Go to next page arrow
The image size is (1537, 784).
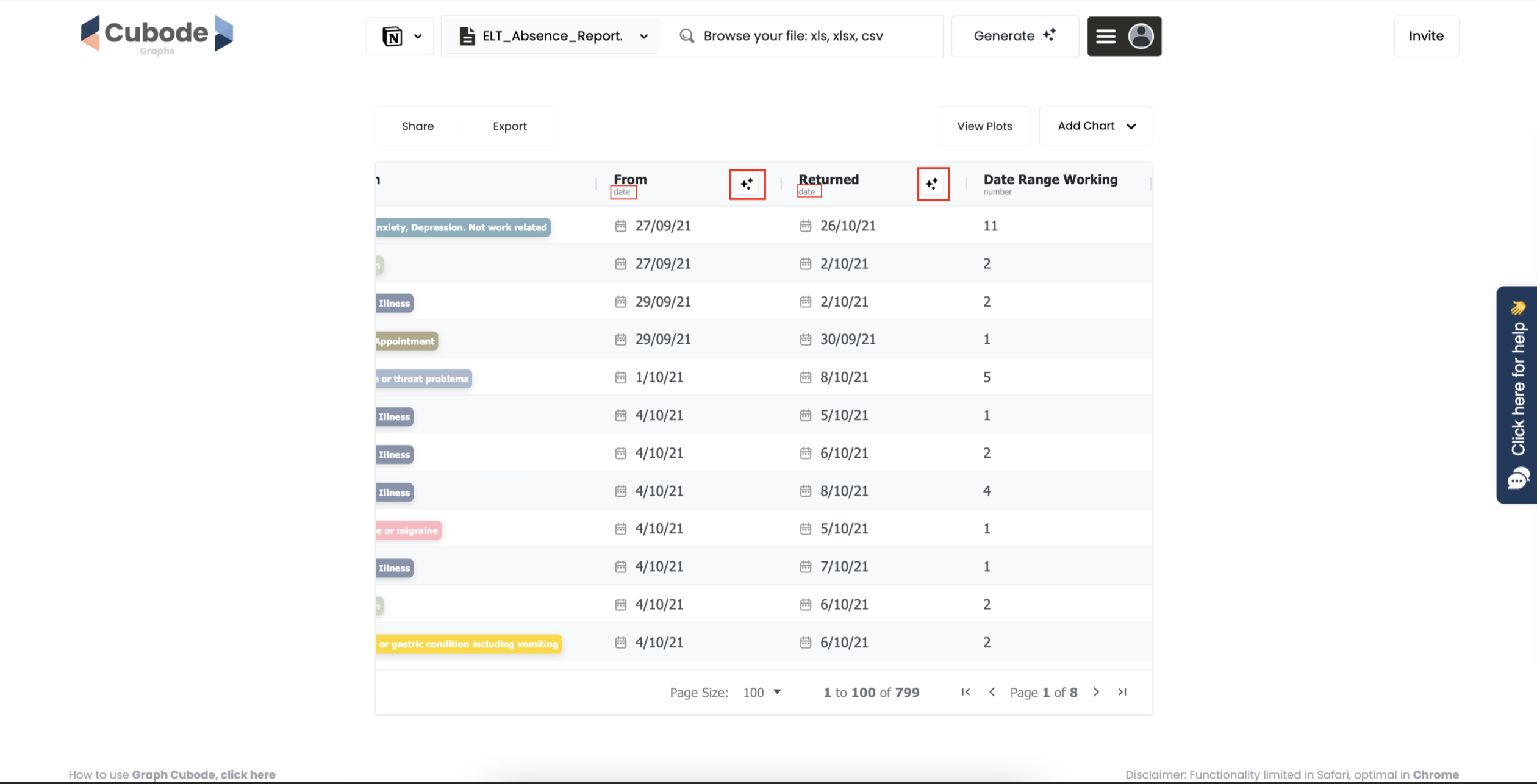[x=1096, y=692]
